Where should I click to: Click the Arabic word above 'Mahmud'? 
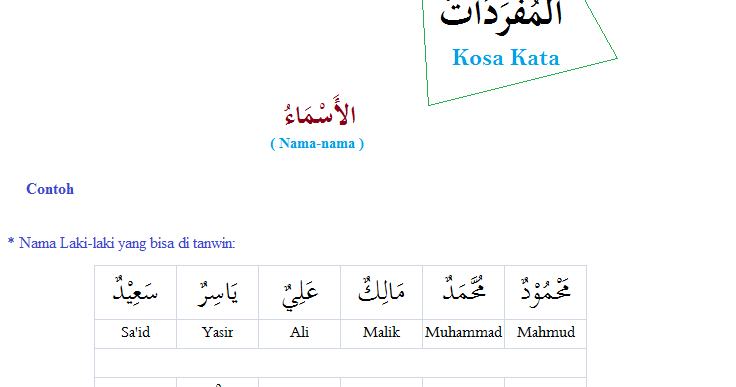click(545, 292)
